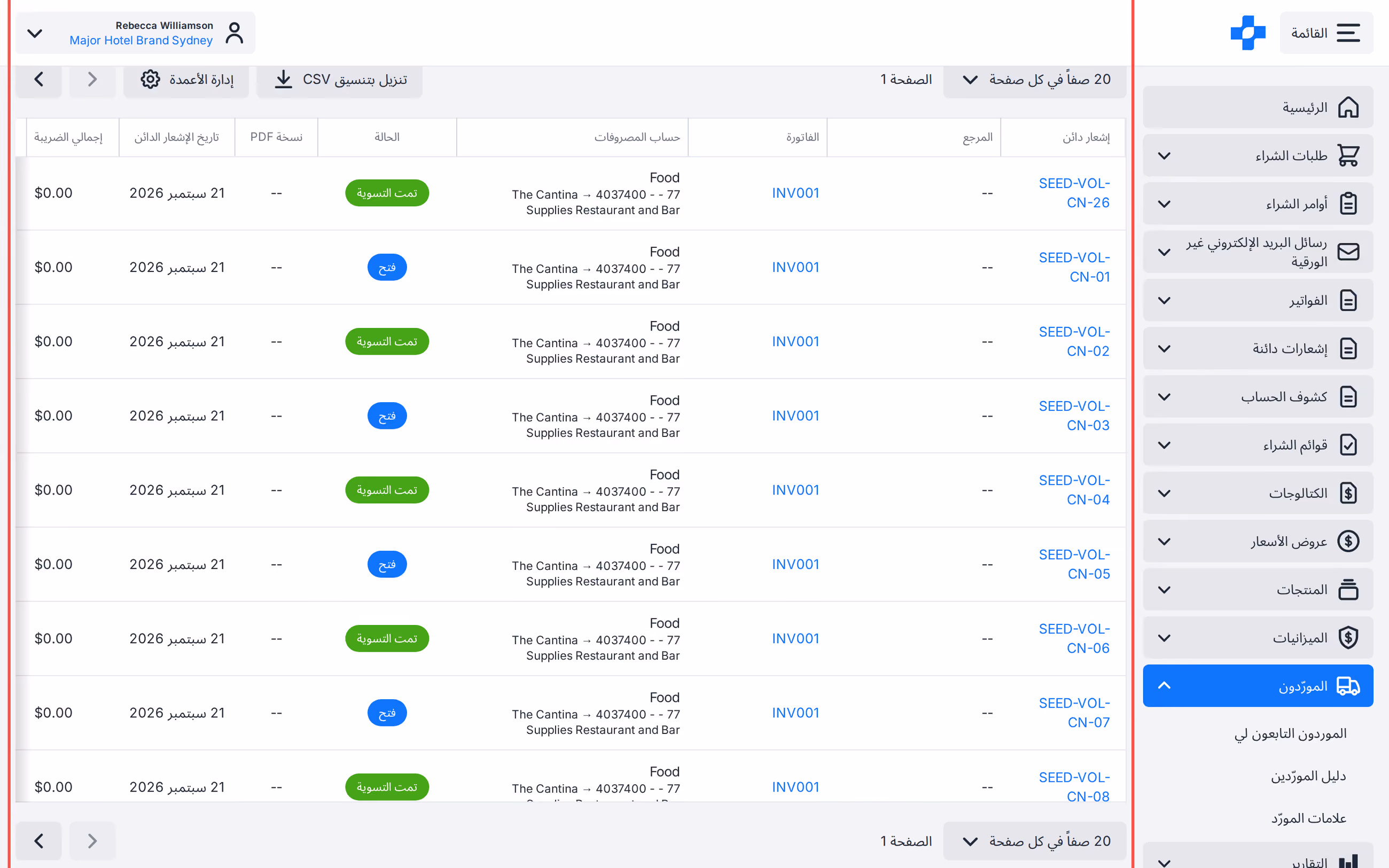Image resolution: width=1389 pixels, height=868 pixels.
Task: Click the blue plus logo icon
Action: pyautogui.click(x=1248, y=33)
